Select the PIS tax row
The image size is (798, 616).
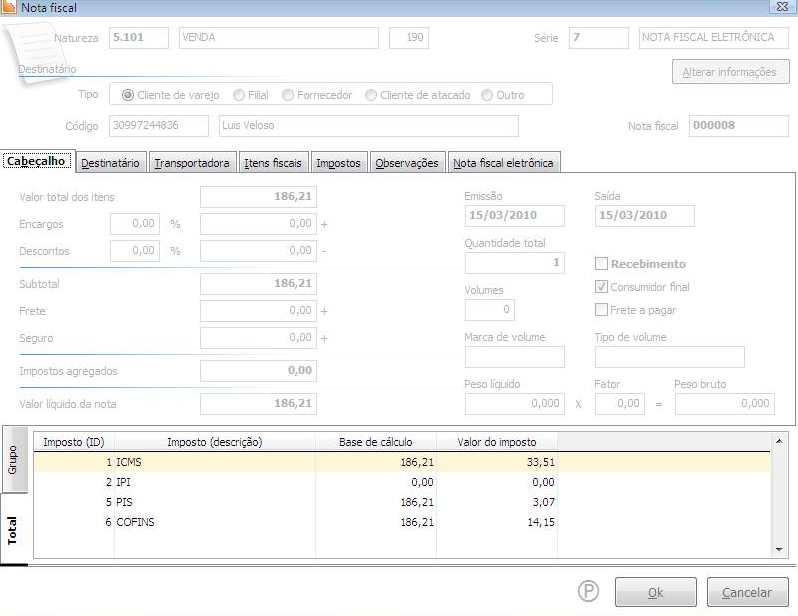402,502
